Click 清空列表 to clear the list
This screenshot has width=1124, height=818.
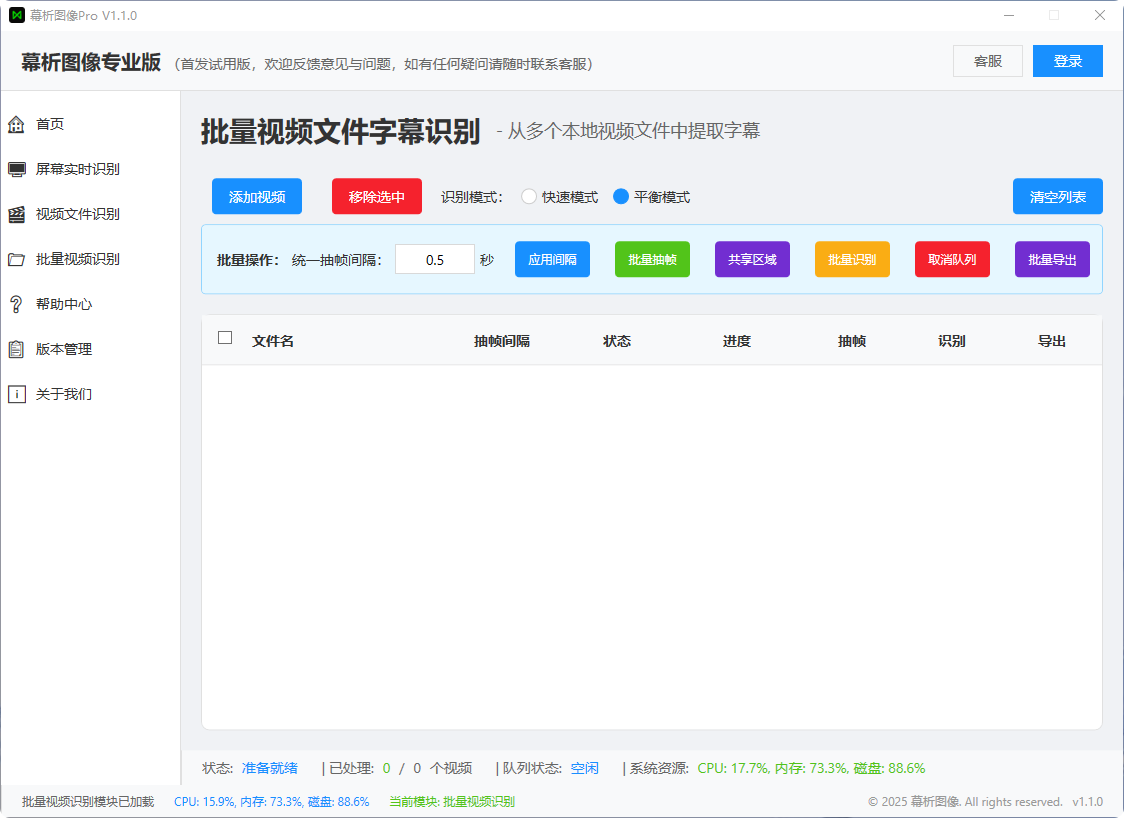point(1057,196)
